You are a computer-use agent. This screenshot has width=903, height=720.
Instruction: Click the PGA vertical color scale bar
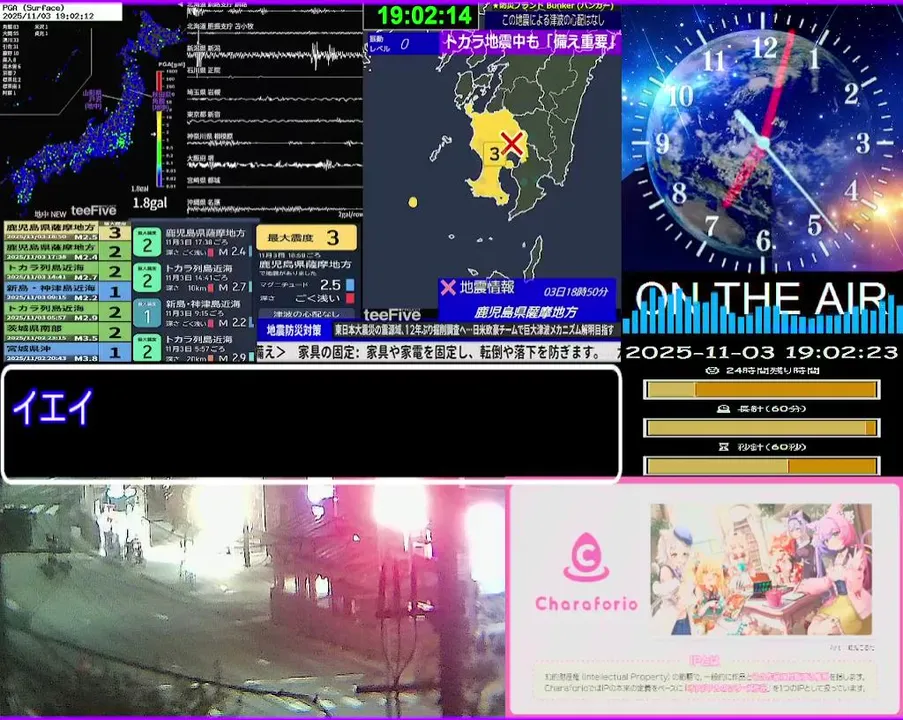(159, 128)
